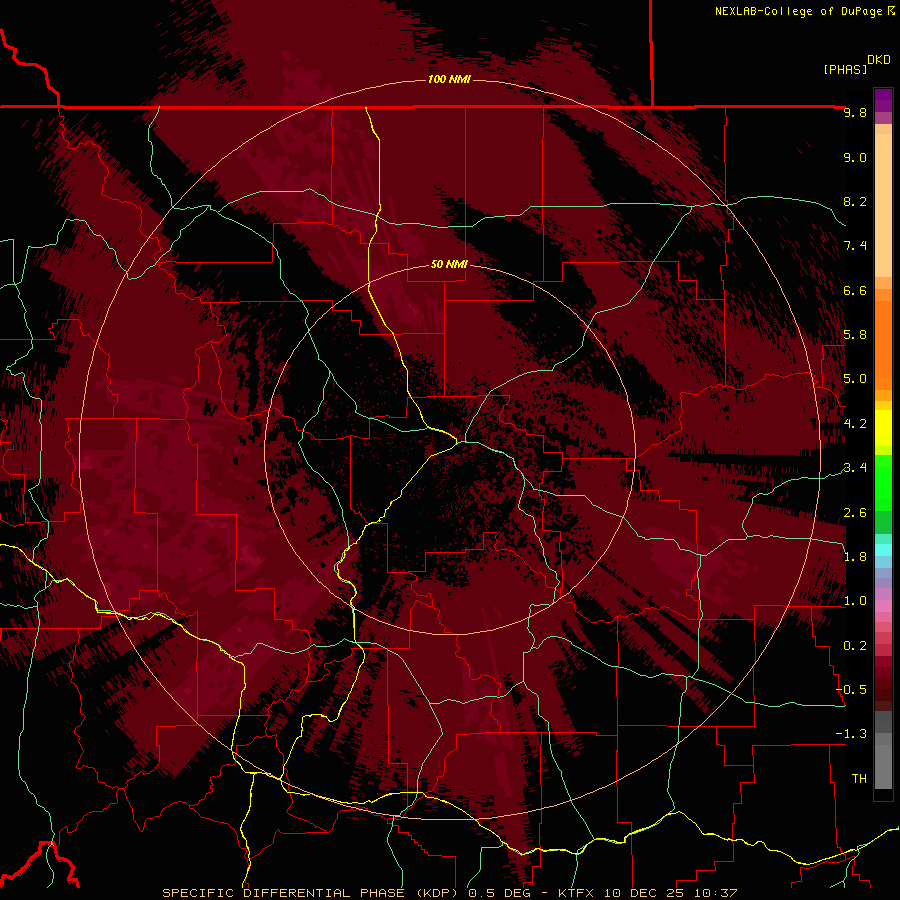
Task: Click the 'NEXLAB-College of DuPage' credit text
Action: tap(798, 11)
